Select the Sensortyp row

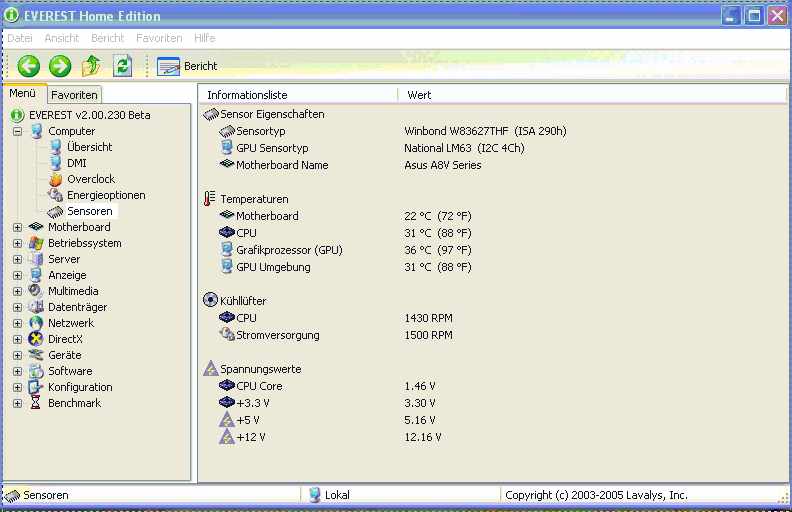(x=393, y=131)
